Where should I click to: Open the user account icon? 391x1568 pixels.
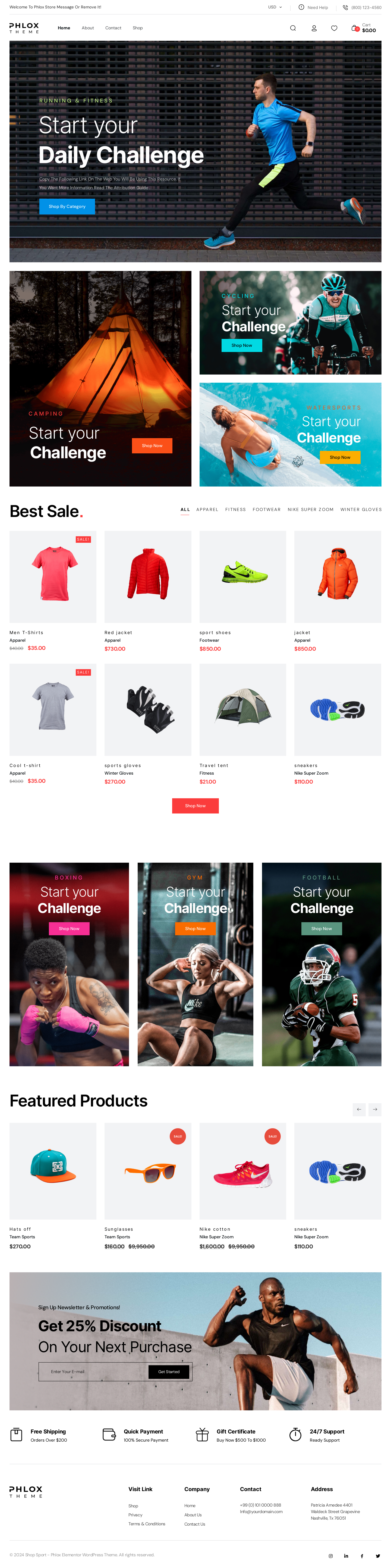pos(314,28)
